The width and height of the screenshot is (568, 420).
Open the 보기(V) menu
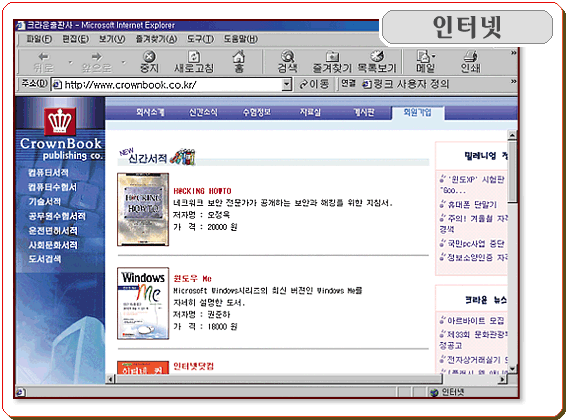[112, 39]
